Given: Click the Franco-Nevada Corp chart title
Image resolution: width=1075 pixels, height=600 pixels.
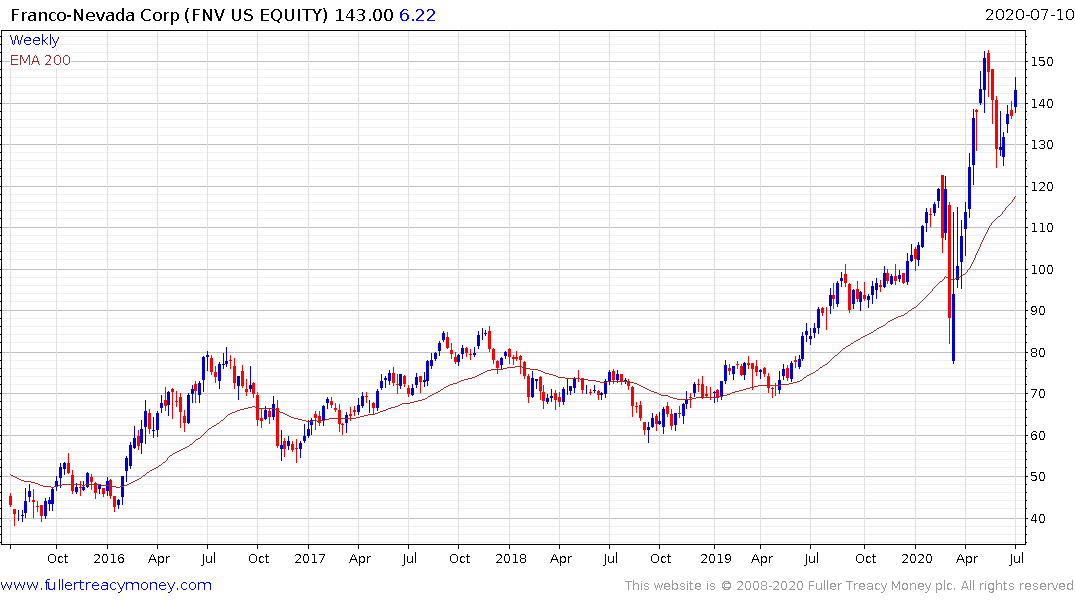Looking at the screenshot, I should click(x=169, y=15).
